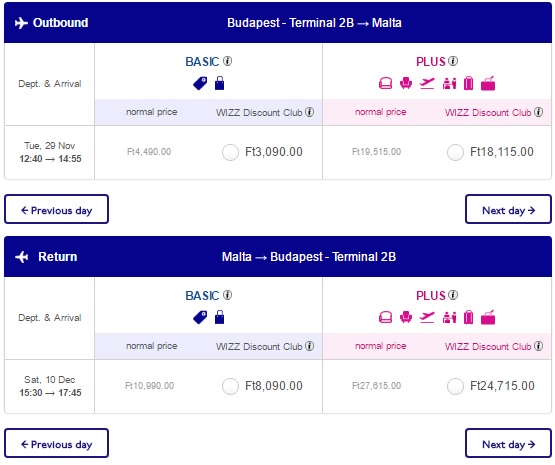
Task: Click the return PLUS WIZZ Discount Club info icon
Action: pyautogui.click(x=538, y=346)
